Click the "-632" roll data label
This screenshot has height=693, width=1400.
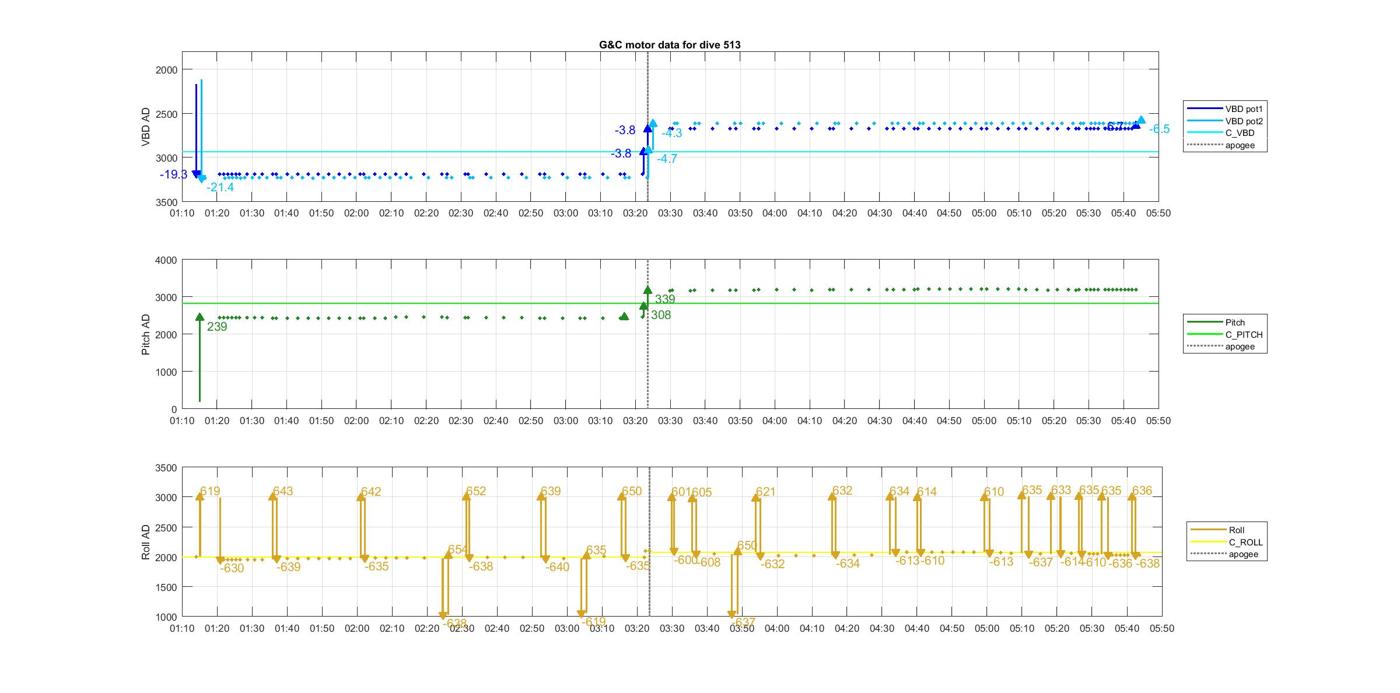coord(772,564)
